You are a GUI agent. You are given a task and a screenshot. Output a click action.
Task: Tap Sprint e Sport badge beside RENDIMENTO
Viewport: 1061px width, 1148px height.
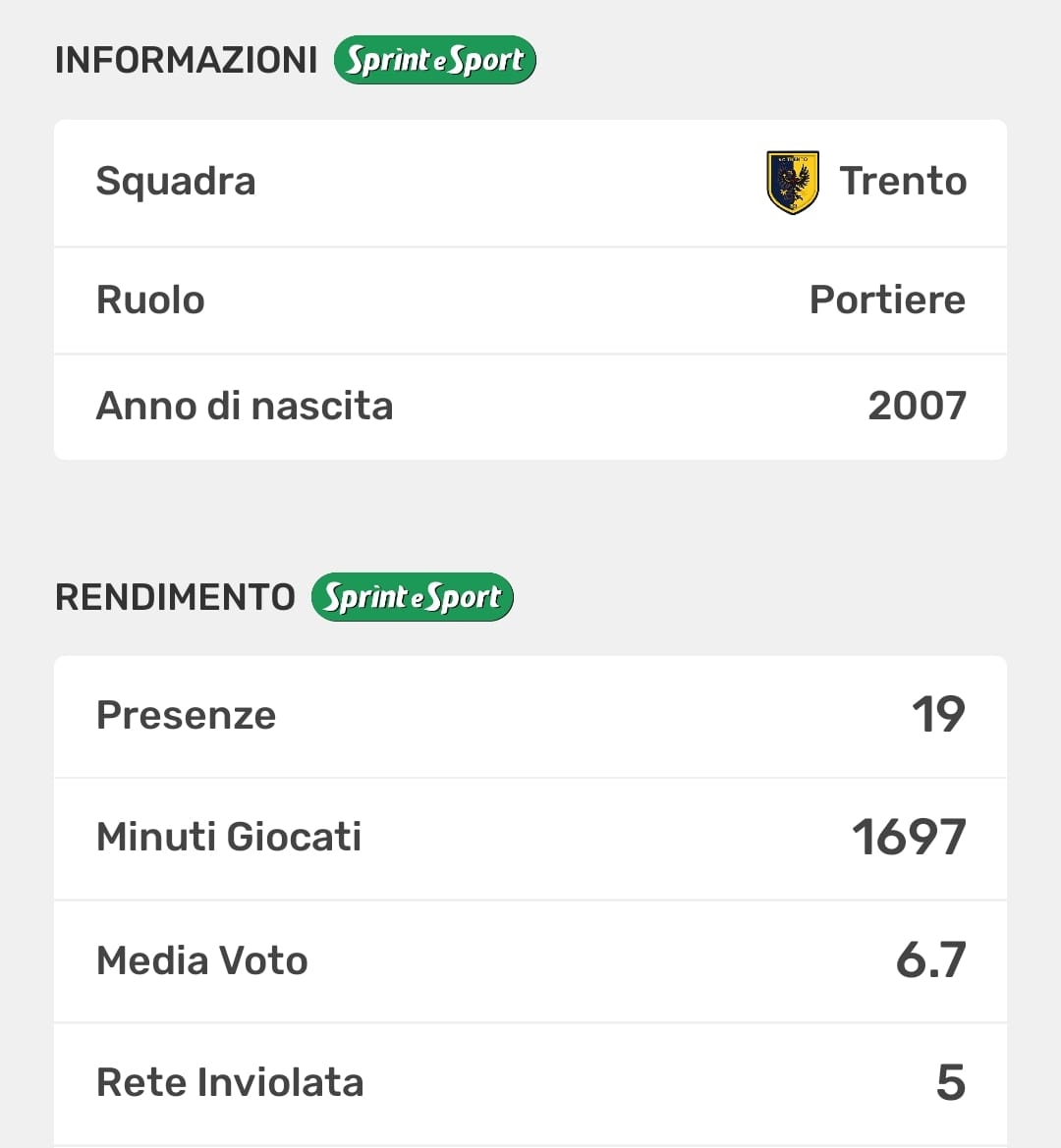(x=412, y=597)
